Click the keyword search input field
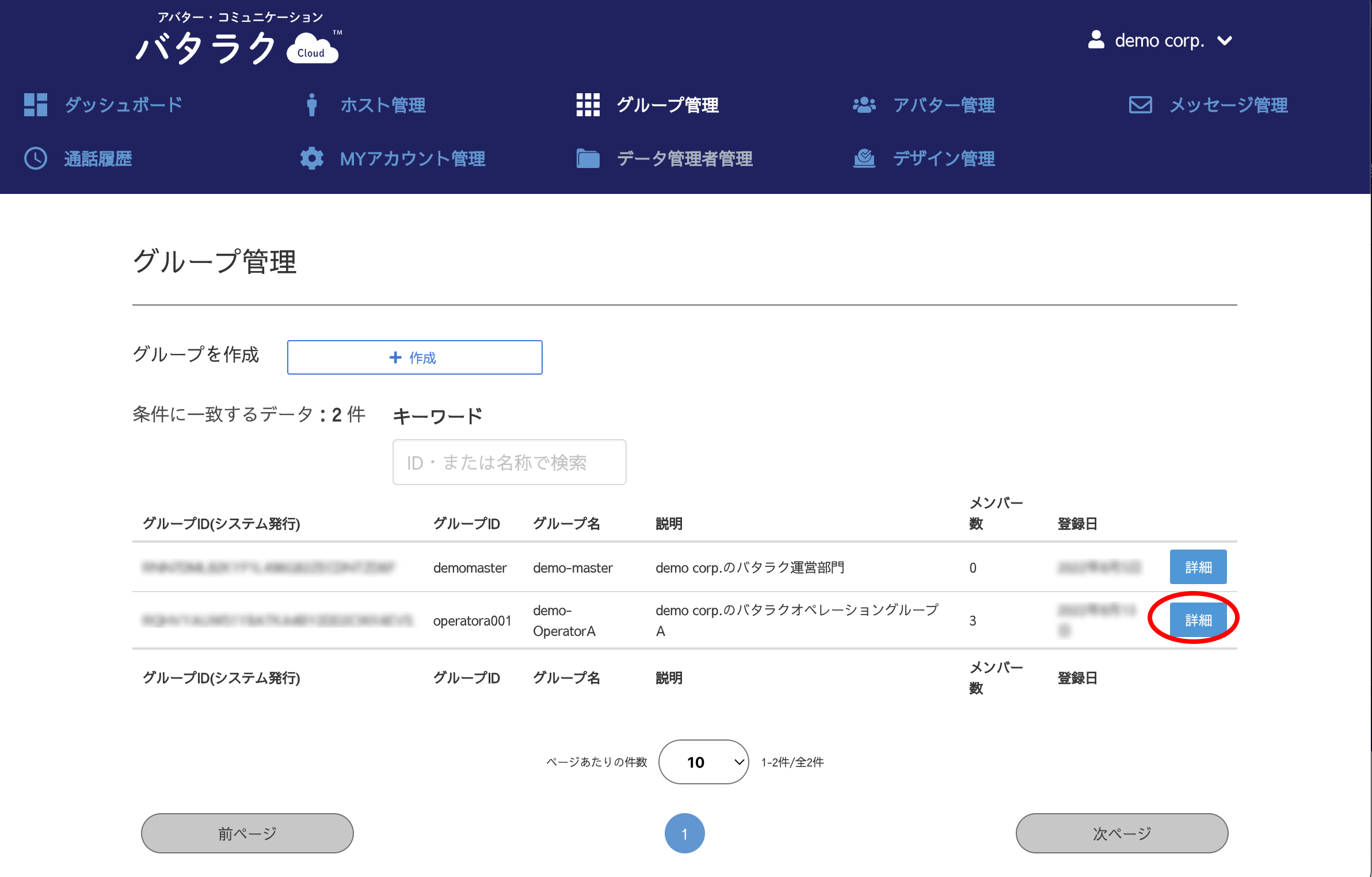1372x877 pixels. 509,462
